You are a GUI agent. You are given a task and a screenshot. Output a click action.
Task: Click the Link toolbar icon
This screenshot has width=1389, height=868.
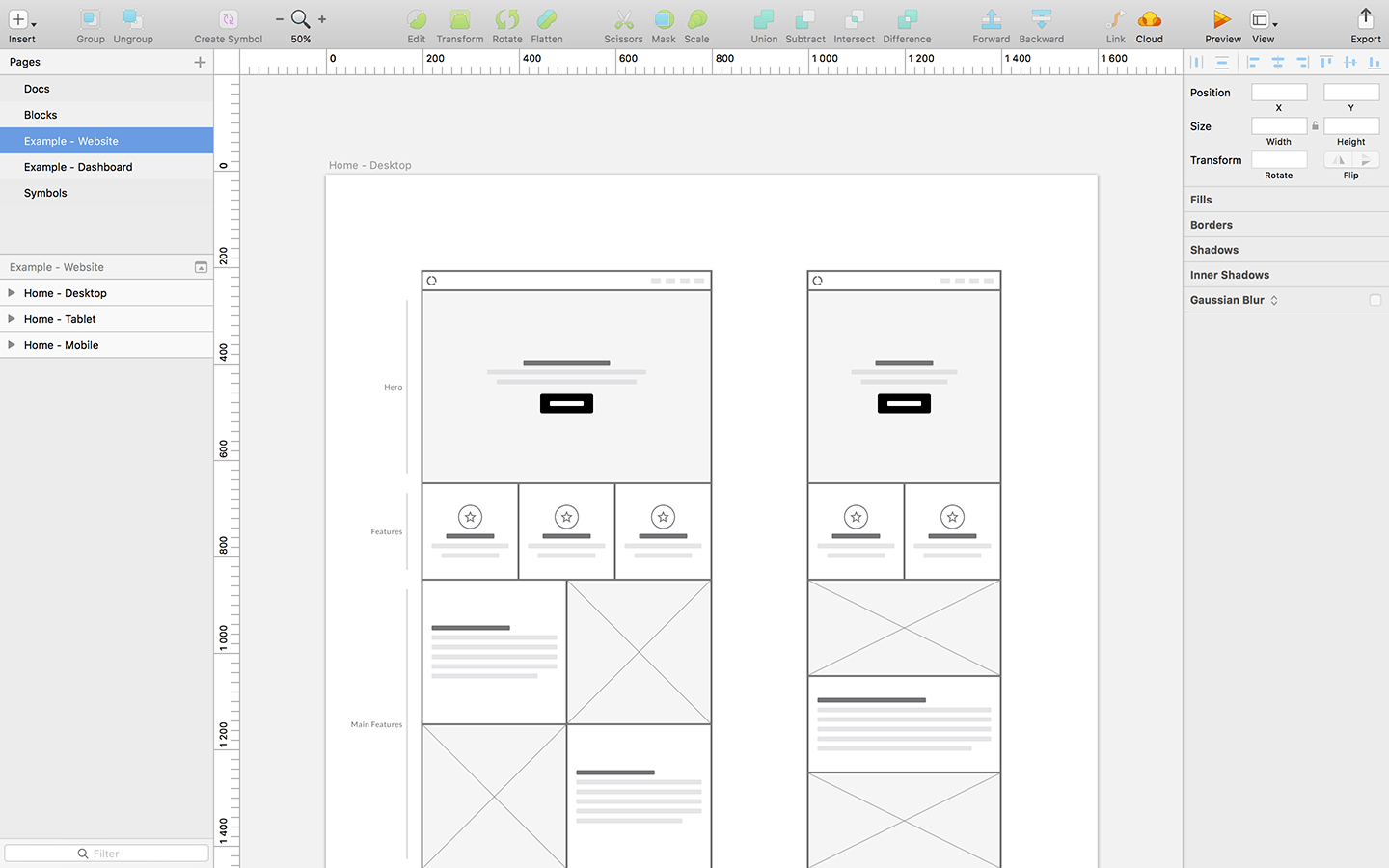pyautogui.click(x=1115, y=19)
